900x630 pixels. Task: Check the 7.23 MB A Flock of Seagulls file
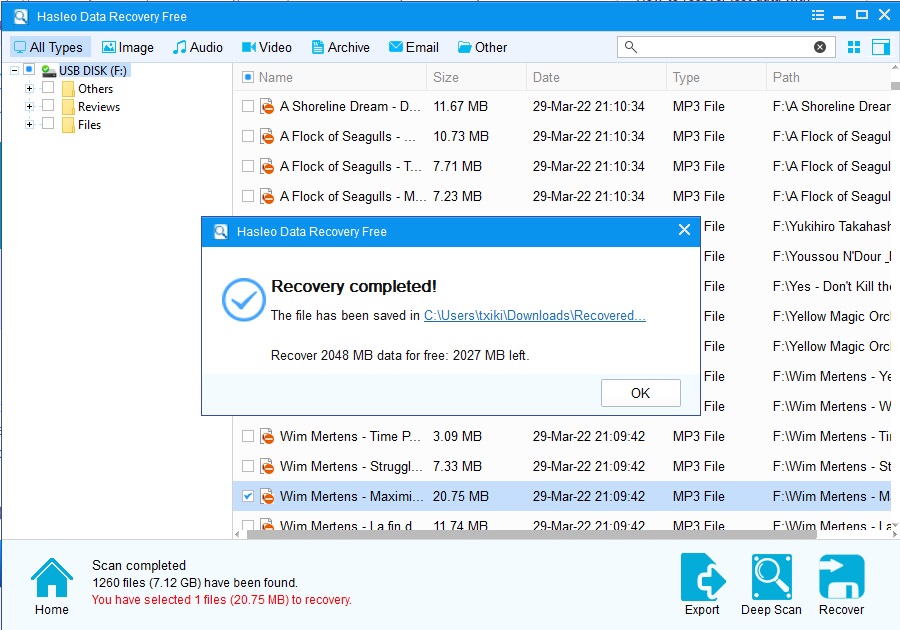248,196
